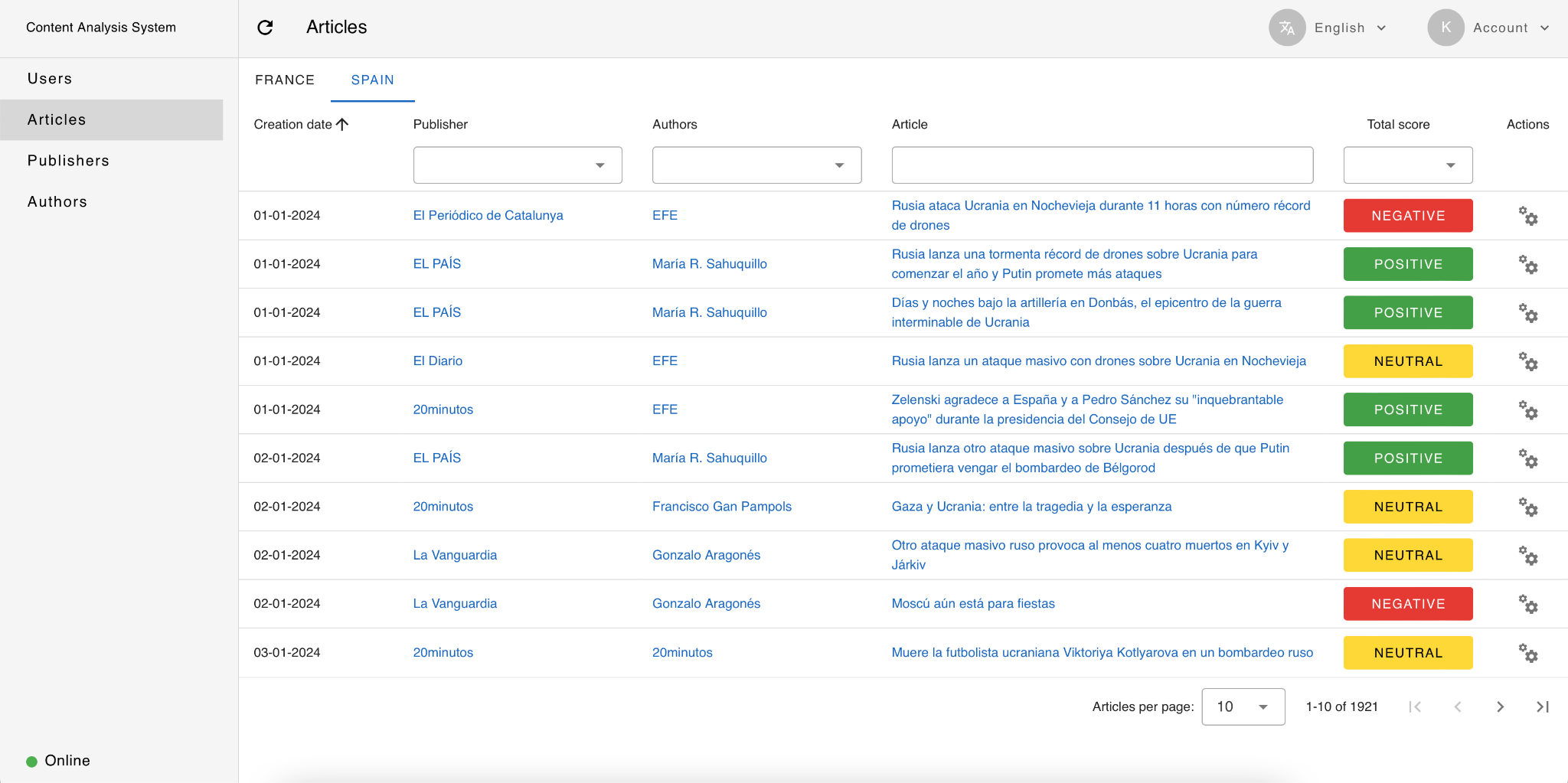Open actions gear for 'Moscú aún está para fiestas' row

[1528, 604]
